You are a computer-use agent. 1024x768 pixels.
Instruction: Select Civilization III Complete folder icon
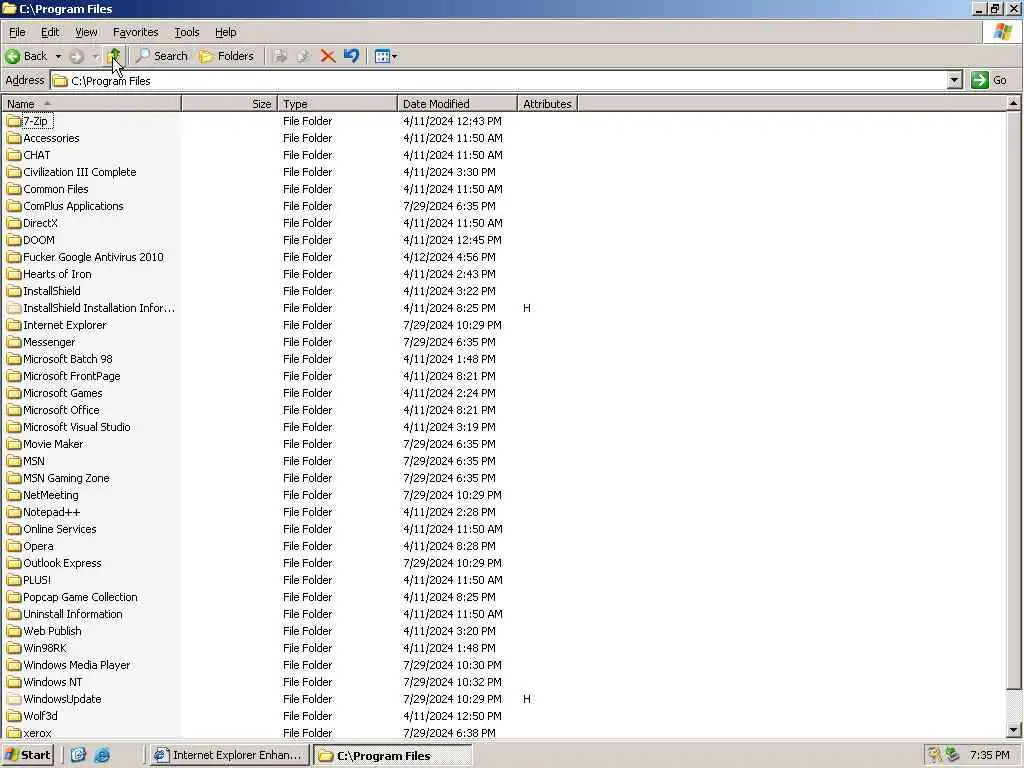pos(14,172)
